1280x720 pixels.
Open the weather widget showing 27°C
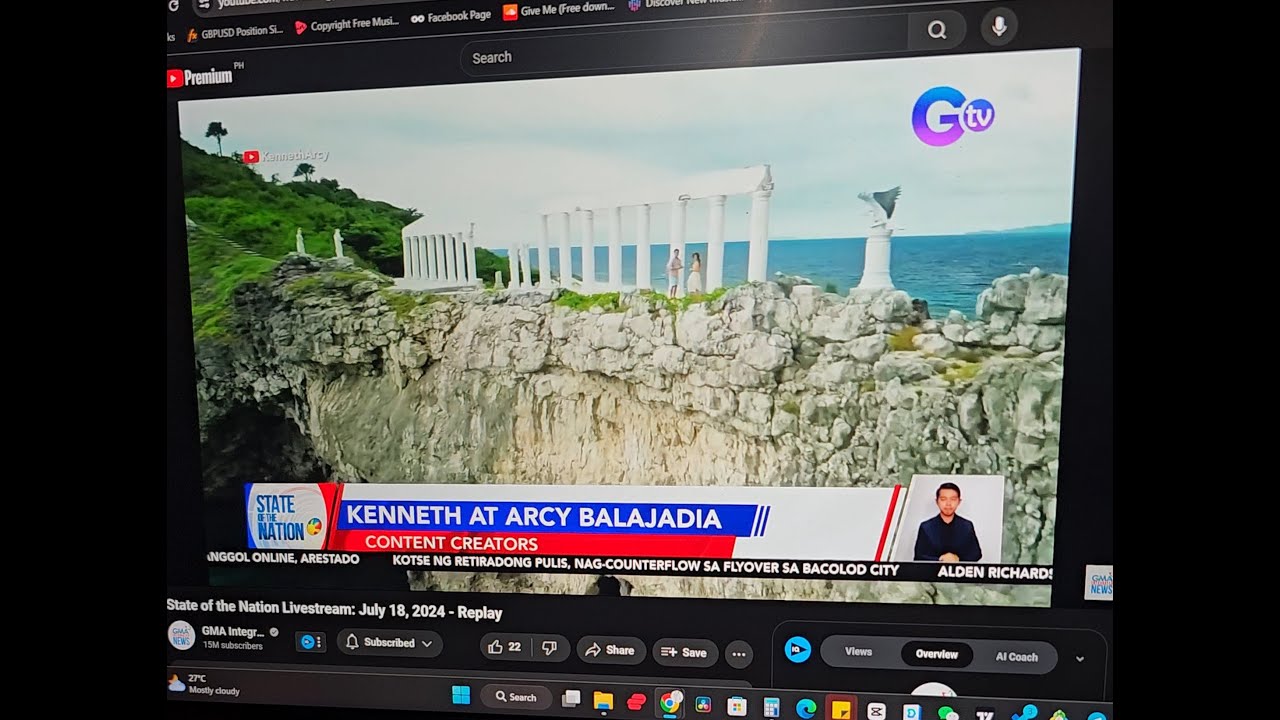205,684
